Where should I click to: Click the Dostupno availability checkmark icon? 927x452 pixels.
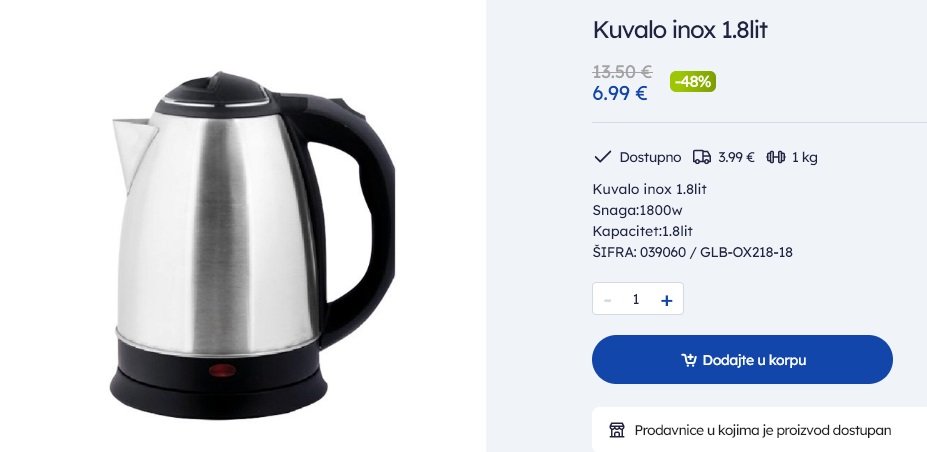(x=602, y=157)
